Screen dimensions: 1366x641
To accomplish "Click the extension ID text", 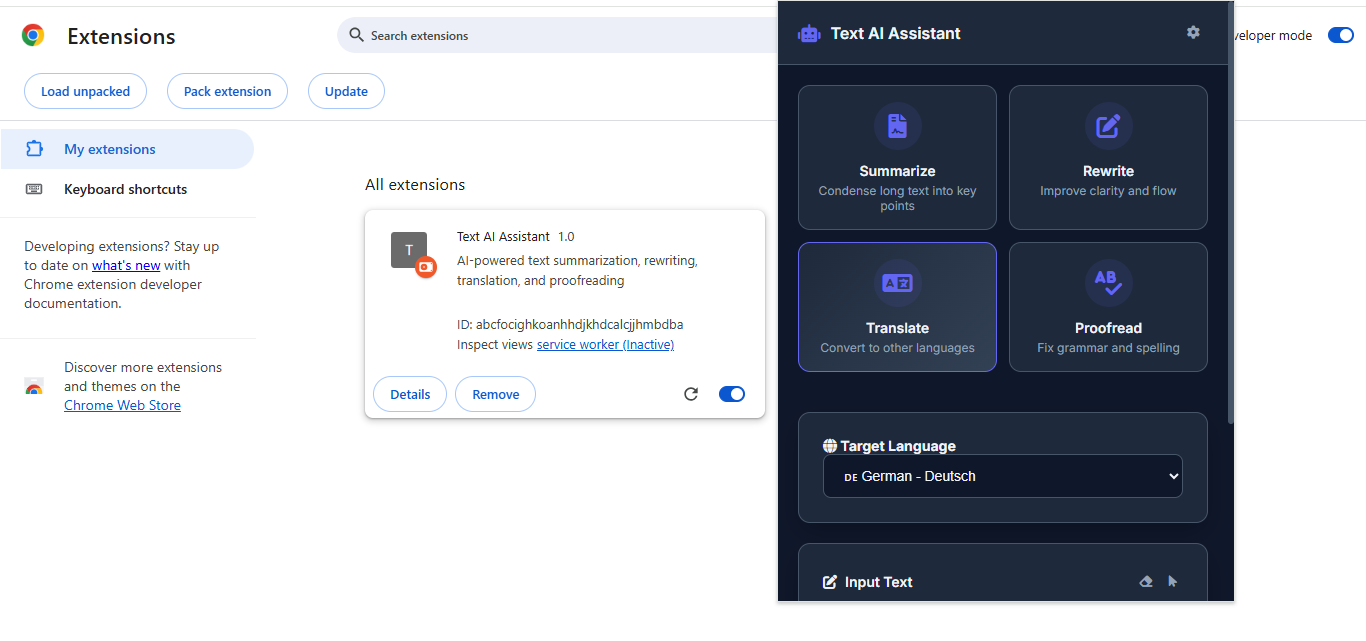I will point(570,324).
